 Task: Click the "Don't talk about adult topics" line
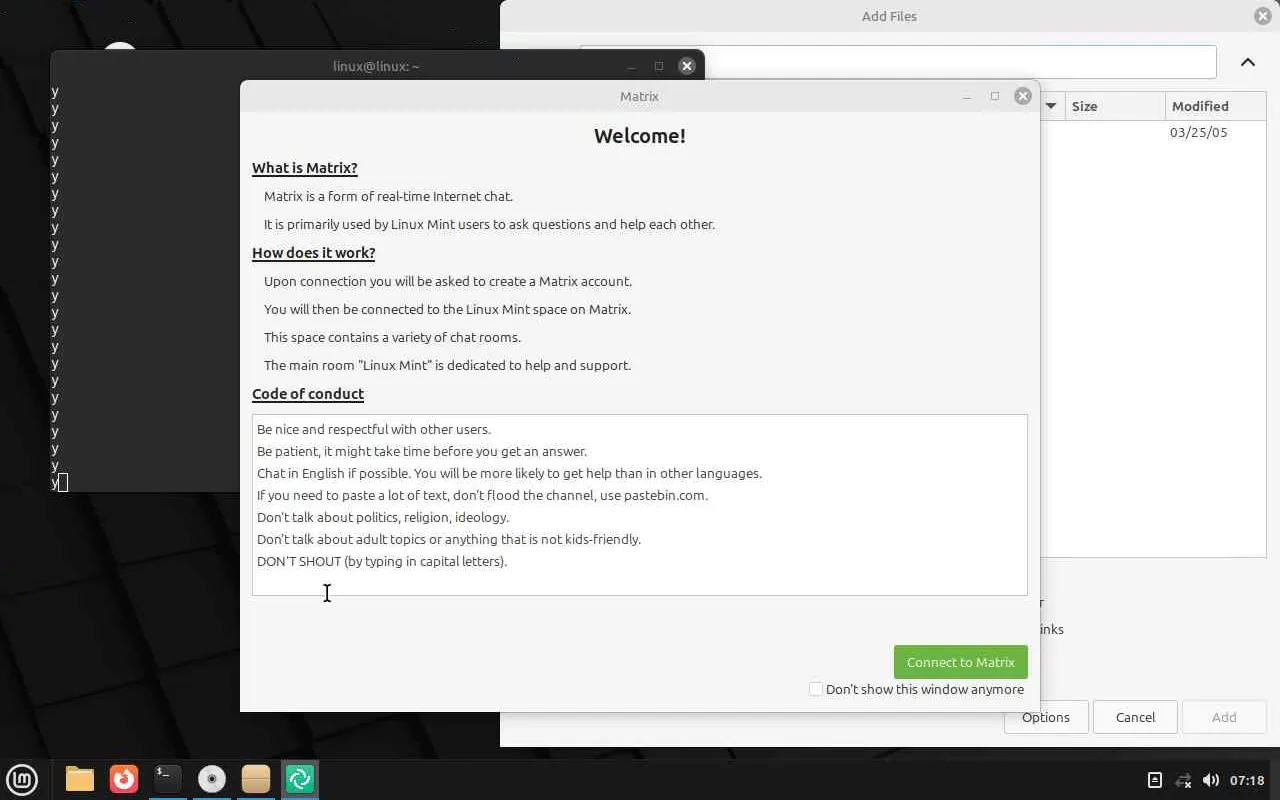(x=449, y=539)
